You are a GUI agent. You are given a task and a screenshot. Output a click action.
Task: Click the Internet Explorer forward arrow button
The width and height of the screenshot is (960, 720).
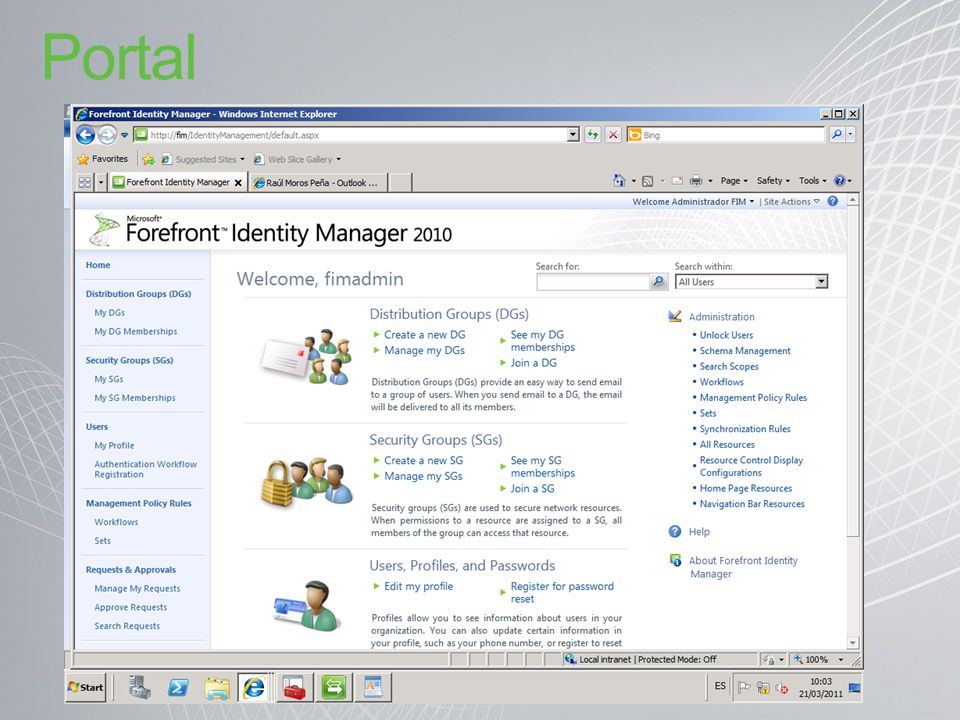click(x=107, y=135)
